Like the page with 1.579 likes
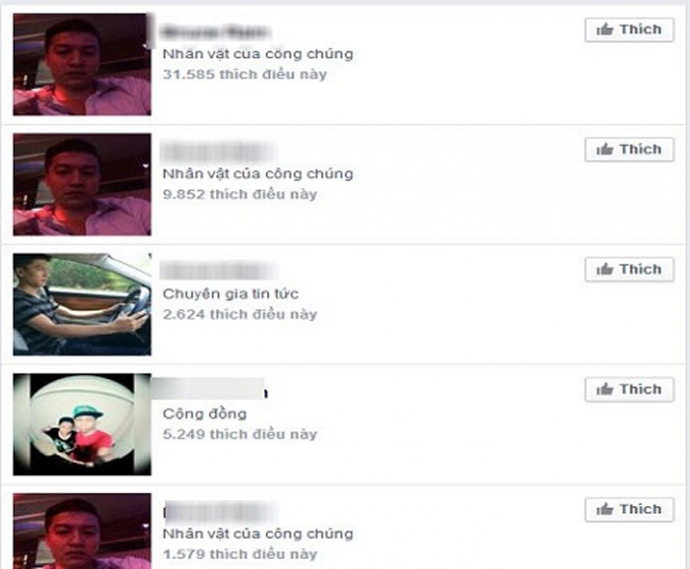 tap(629, 510)
